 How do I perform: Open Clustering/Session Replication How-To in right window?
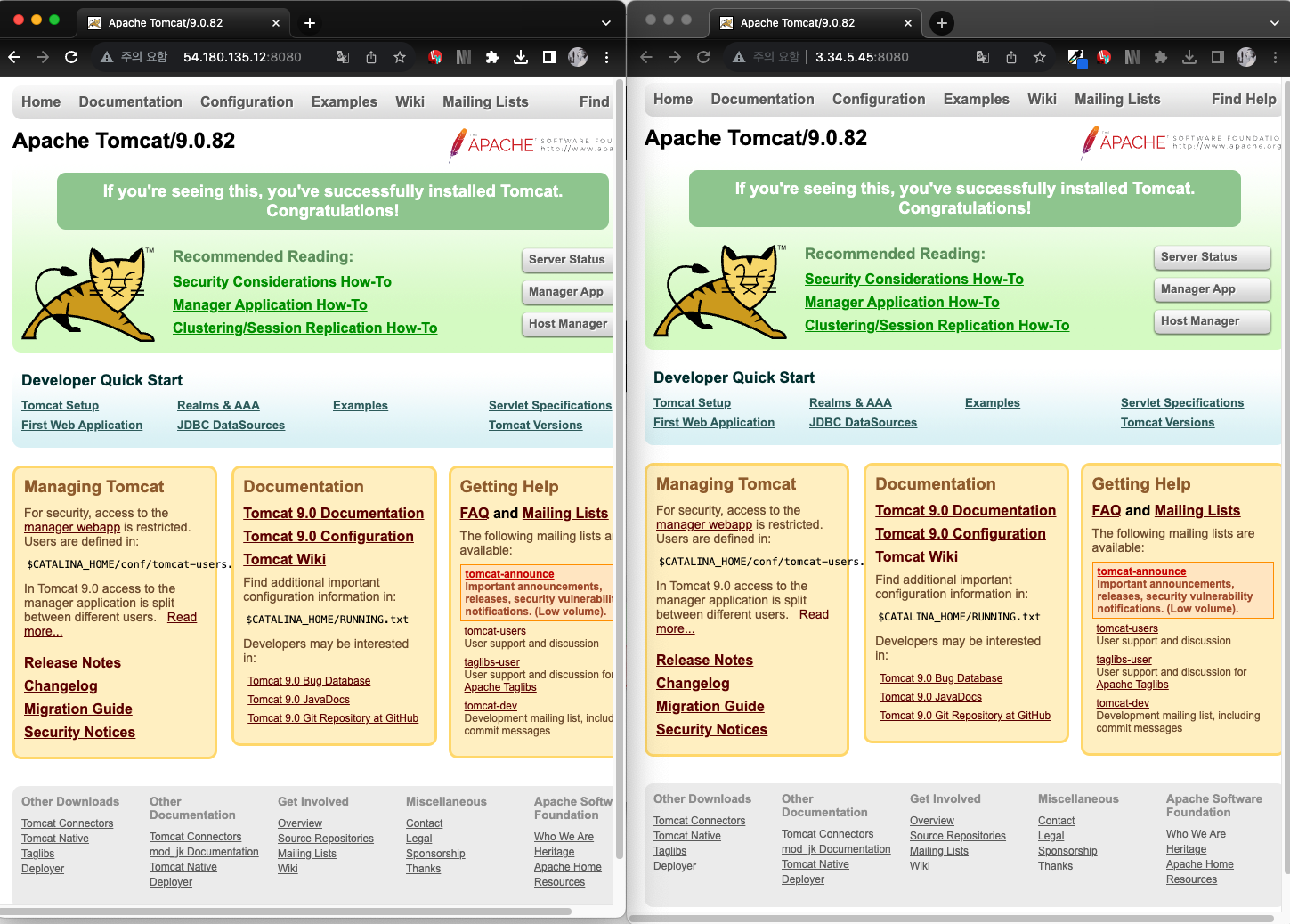[x=937, y=326]
